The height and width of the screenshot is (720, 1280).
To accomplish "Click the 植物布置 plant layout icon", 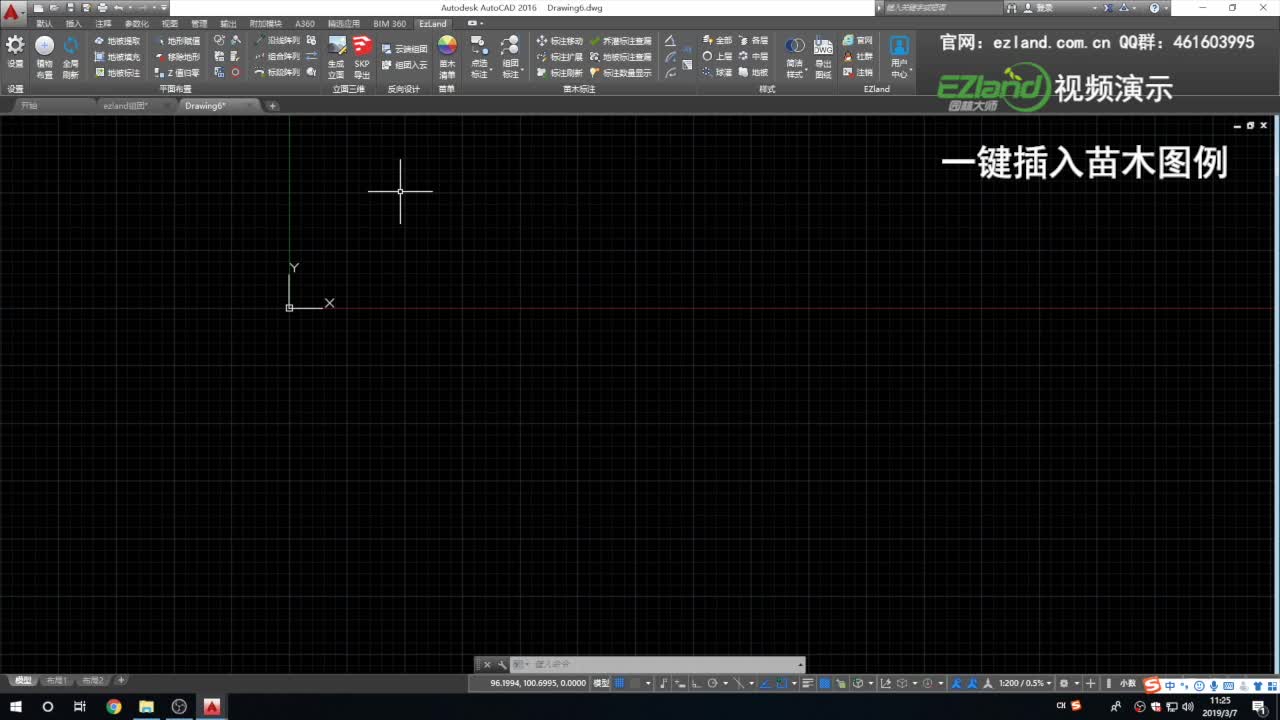I will point(44,58).
